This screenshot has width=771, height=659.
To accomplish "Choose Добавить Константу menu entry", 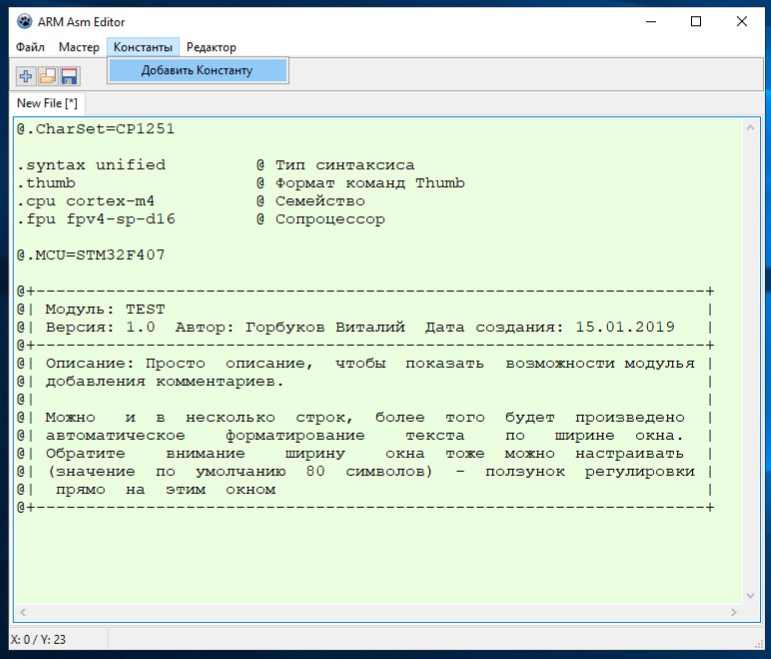I will click(x=198, y=70).
